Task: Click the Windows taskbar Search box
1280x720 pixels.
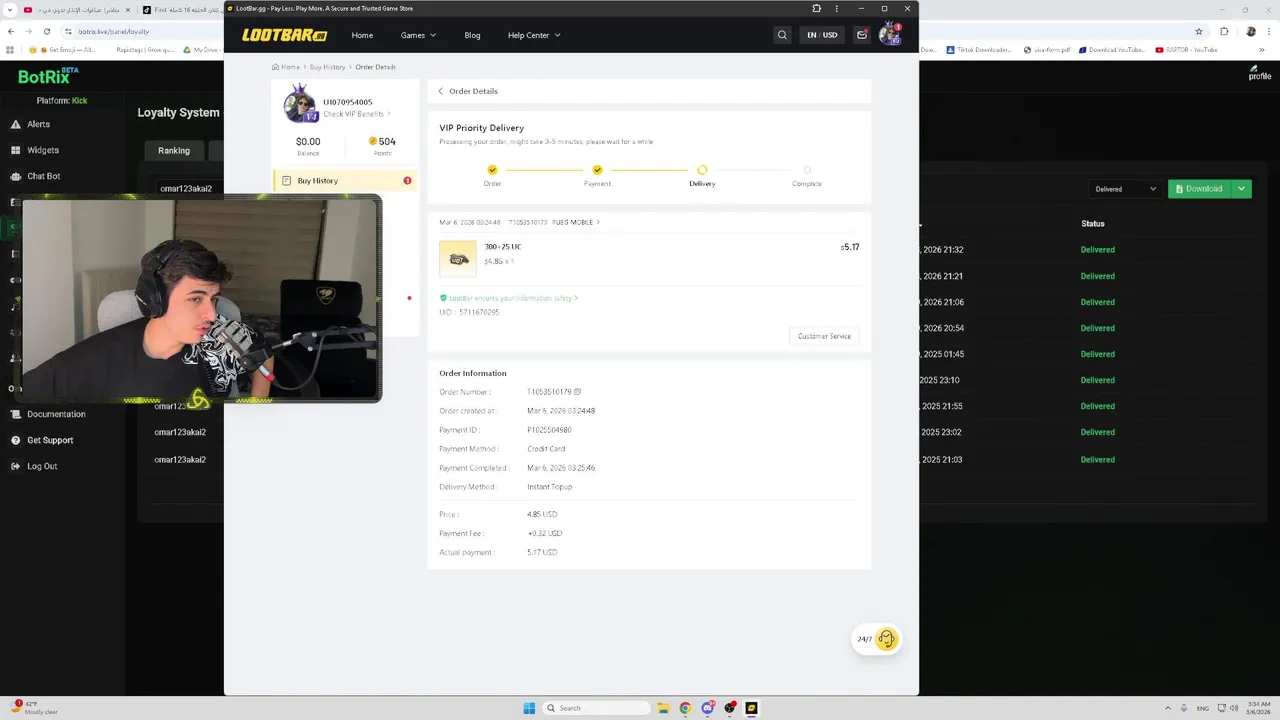Action: [x=597, y=708]
